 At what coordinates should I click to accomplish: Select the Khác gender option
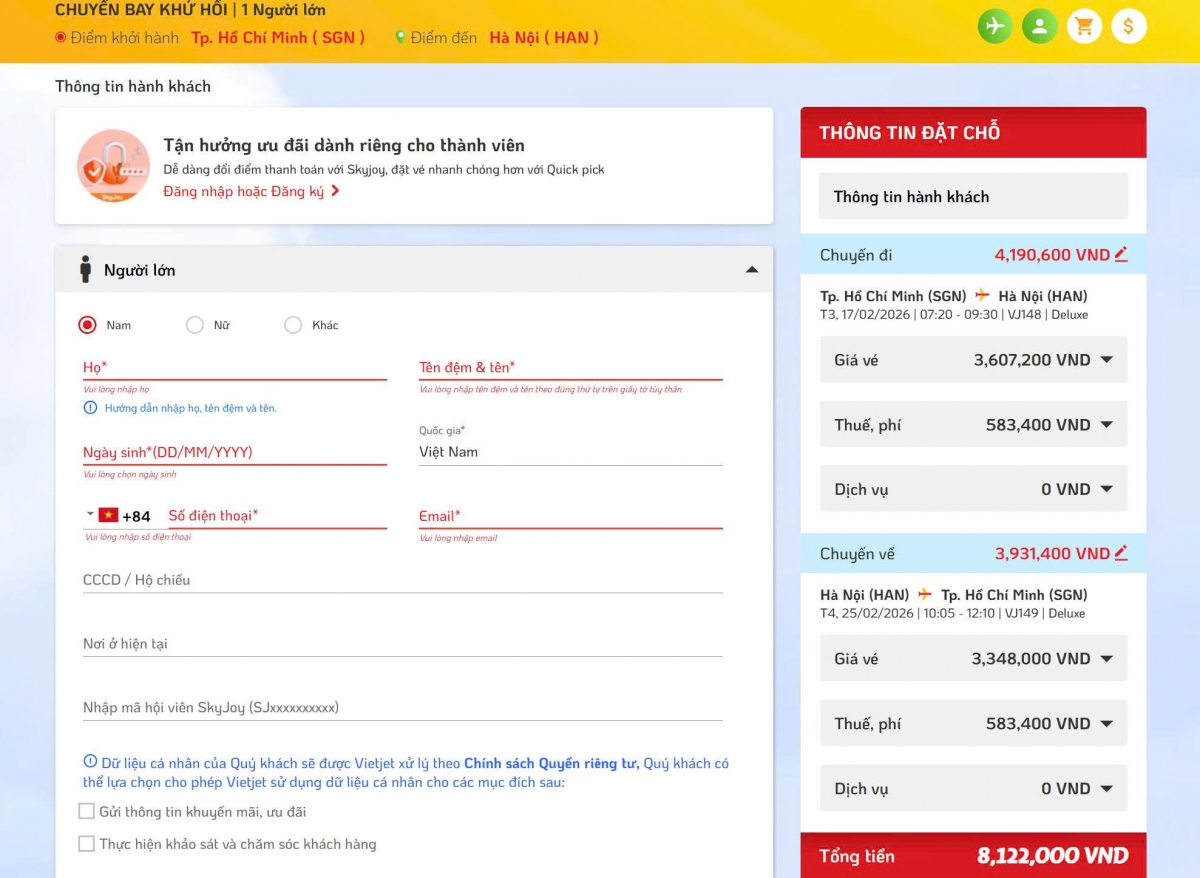click(293, 325)
